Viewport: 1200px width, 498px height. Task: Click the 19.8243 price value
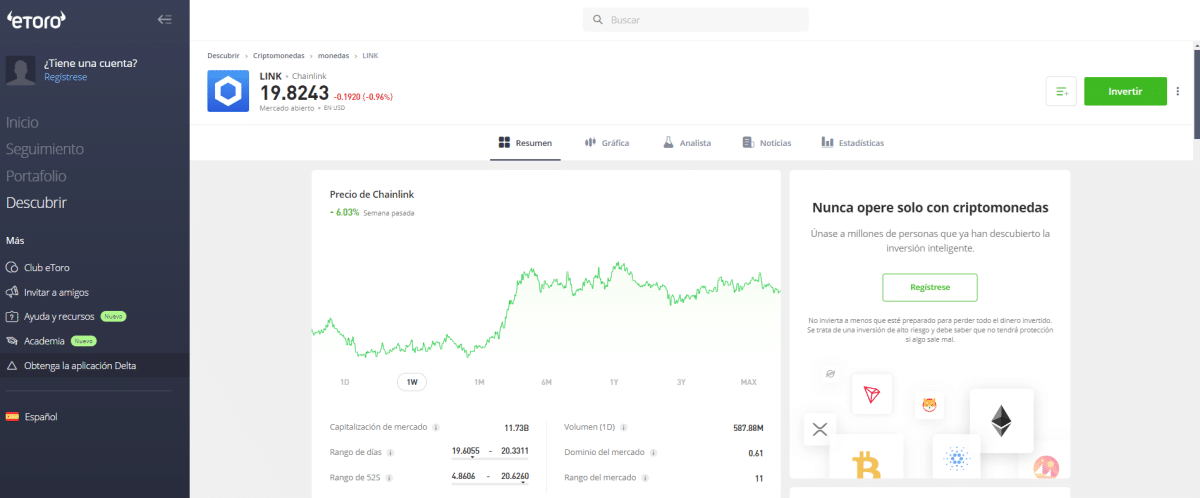click(x=294, y=93)
